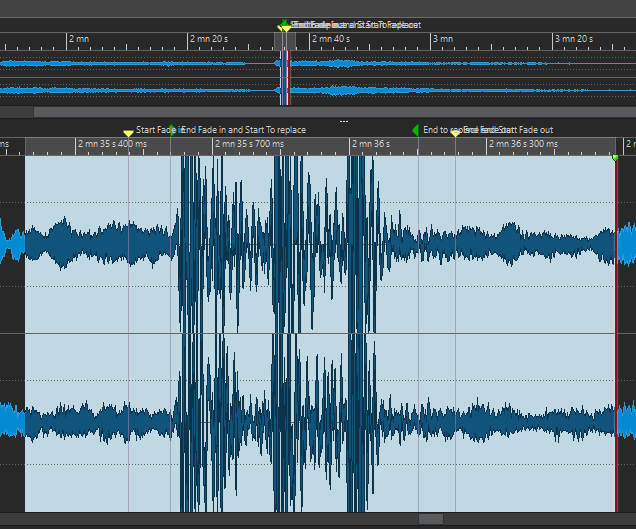Image resolution: width=636 pixels, height=529 pixels.
Task: Click the highlighted visible-range box in overview ruler
Action: (x=285, y=41)
